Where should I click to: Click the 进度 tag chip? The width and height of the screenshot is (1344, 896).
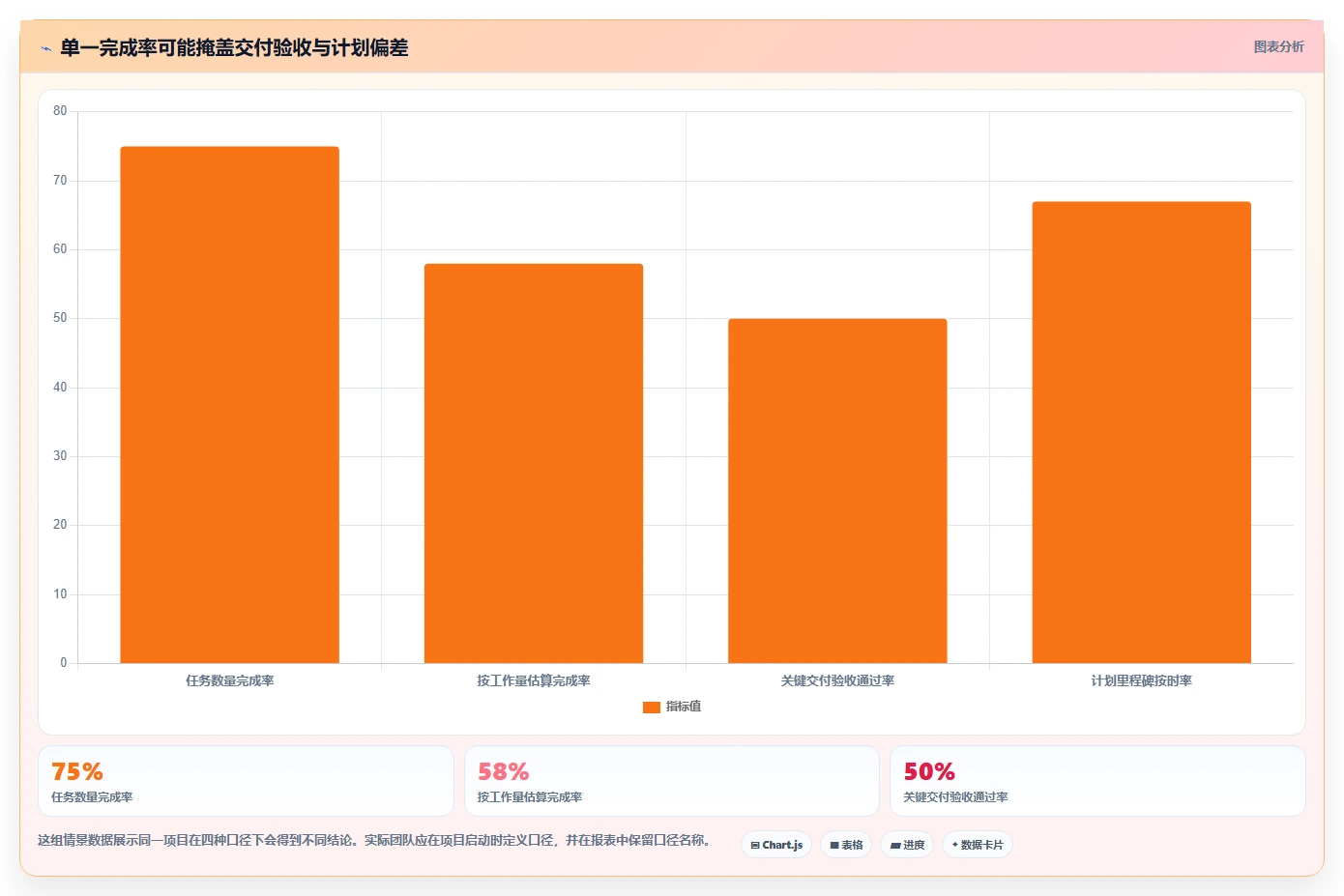point(907,845)
